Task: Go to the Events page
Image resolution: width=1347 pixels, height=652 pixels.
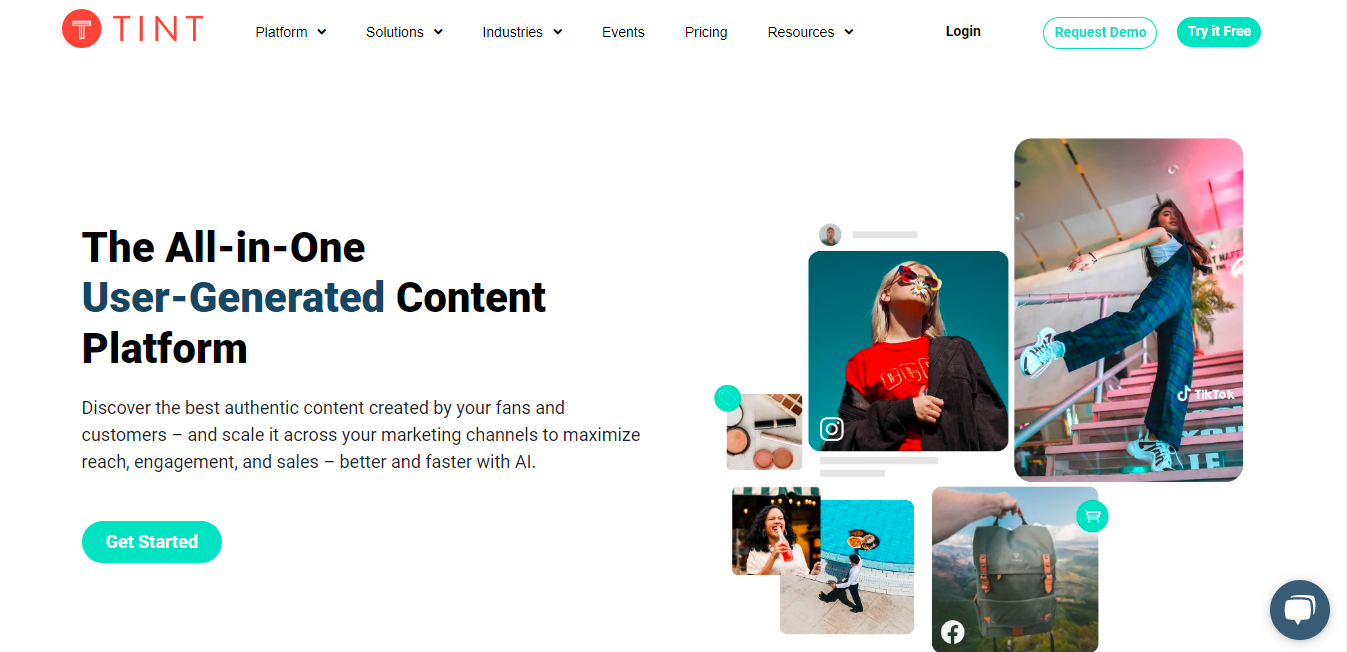Action: point(623,32)
